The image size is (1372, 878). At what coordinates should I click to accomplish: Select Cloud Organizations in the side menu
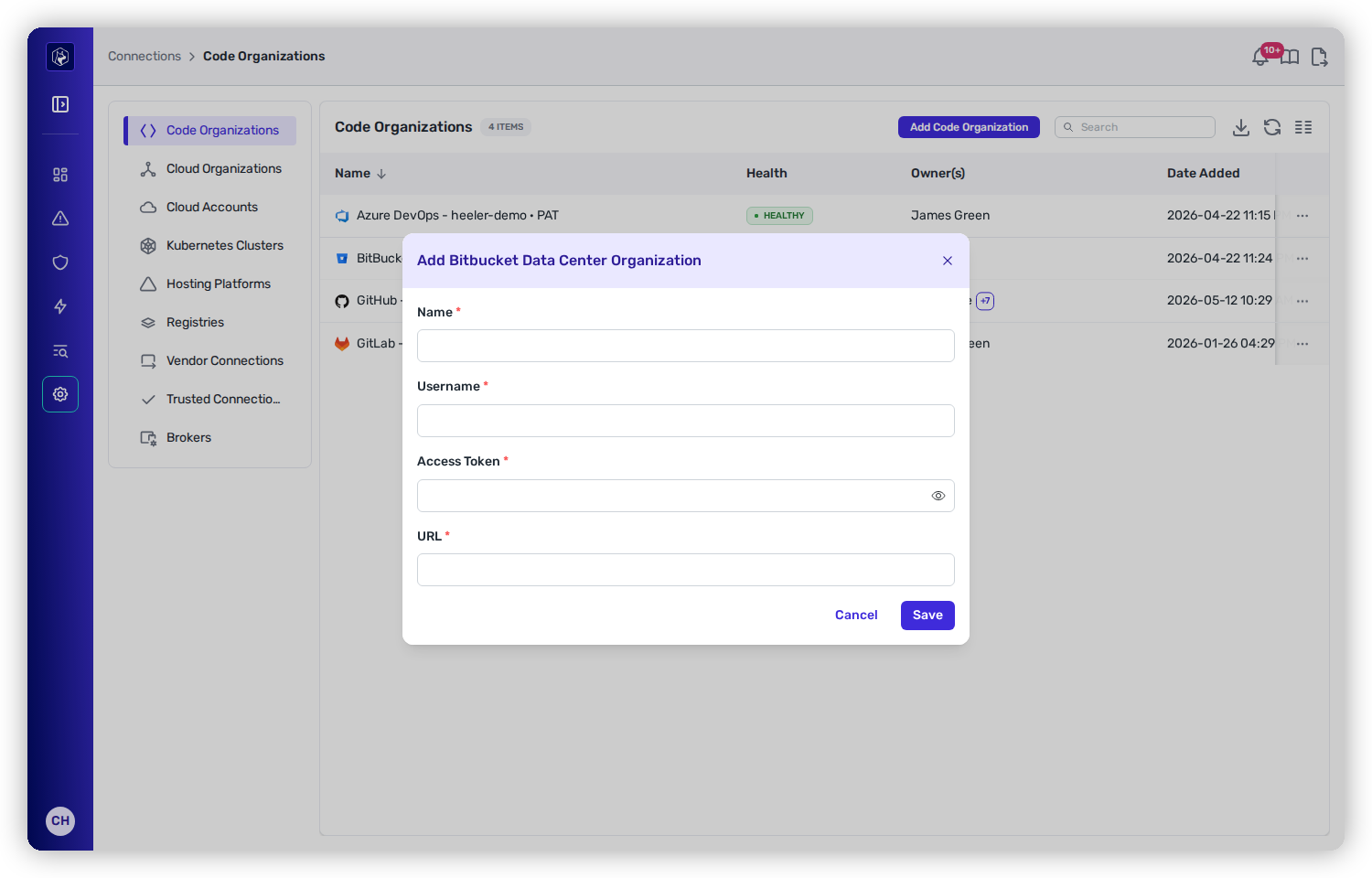[x=210, y=169]
